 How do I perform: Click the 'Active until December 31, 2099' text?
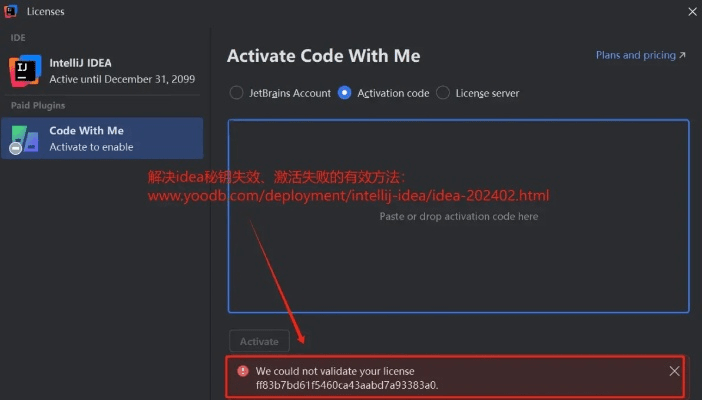[x=122, y=79]
